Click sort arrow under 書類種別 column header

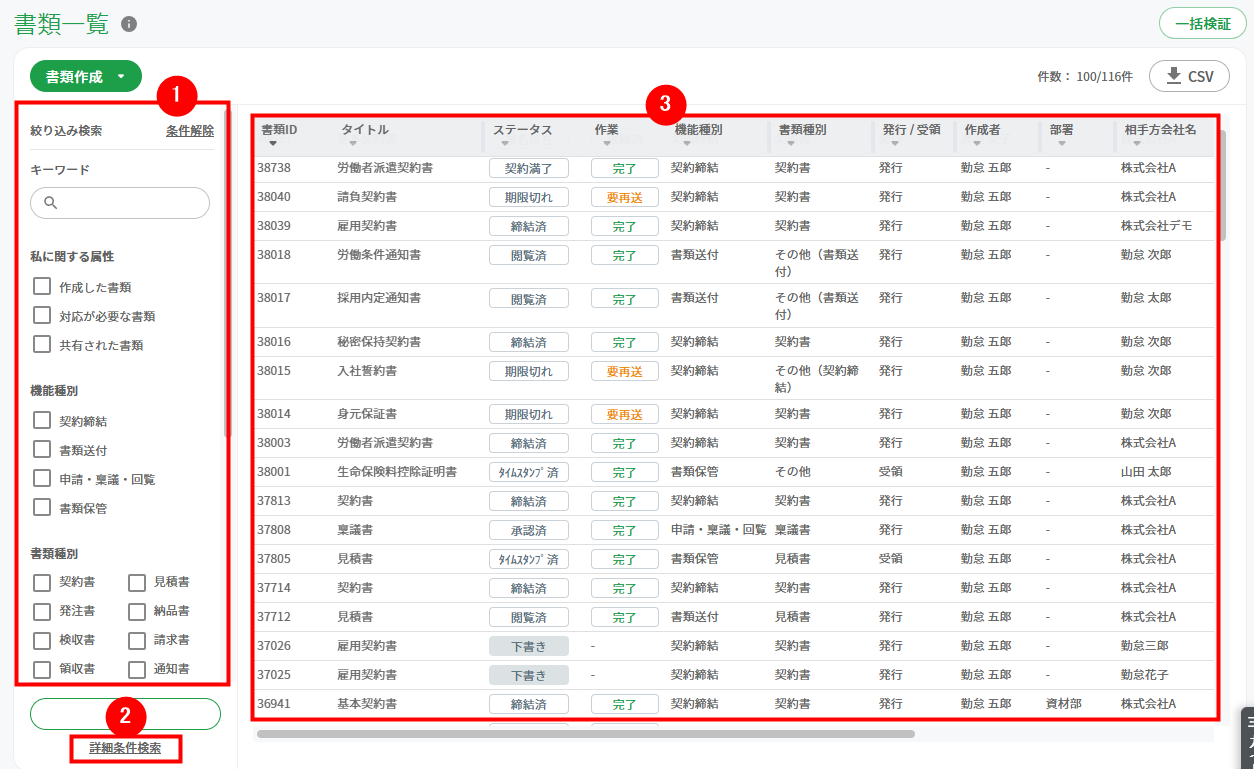click(790, 143)
